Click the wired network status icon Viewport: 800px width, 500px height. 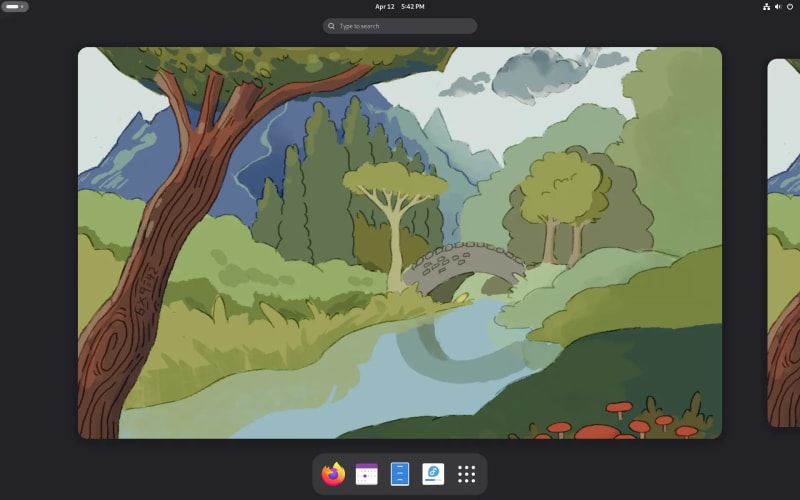click(x=766, y=6)
